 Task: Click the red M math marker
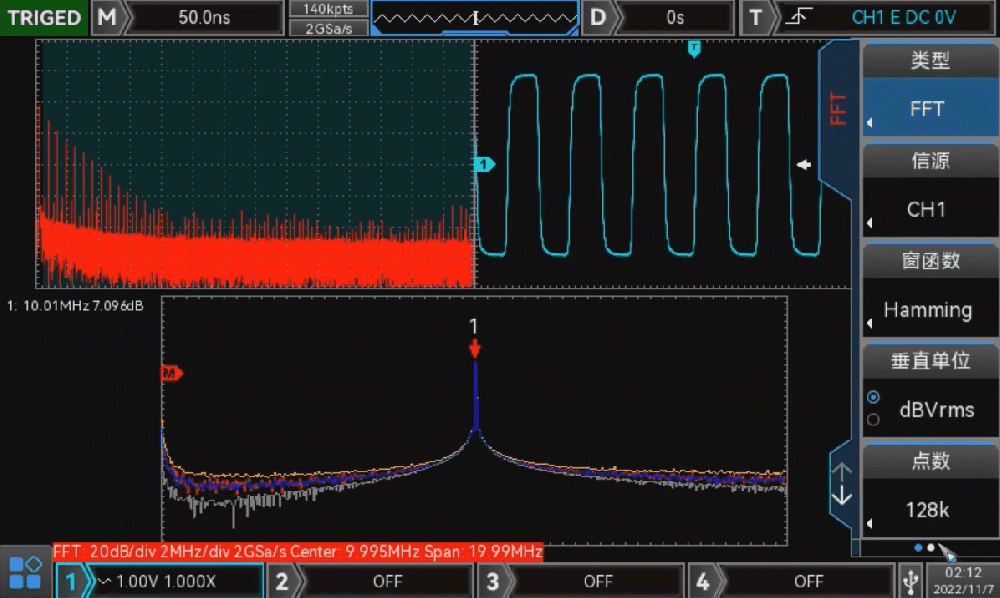pyautogui.click(x=170, y=373)
